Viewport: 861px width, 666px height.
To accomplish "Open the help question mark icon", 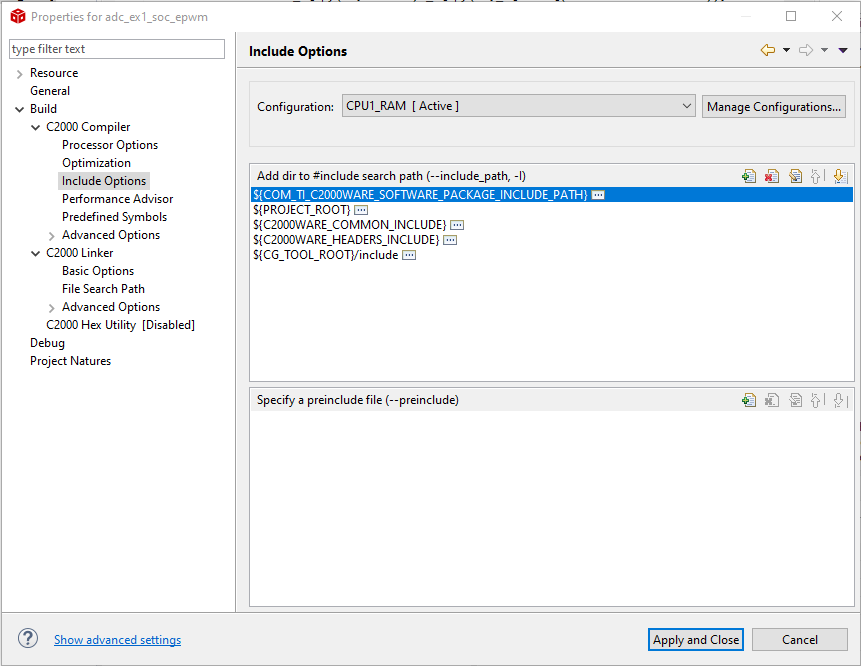I will (28, 639).
